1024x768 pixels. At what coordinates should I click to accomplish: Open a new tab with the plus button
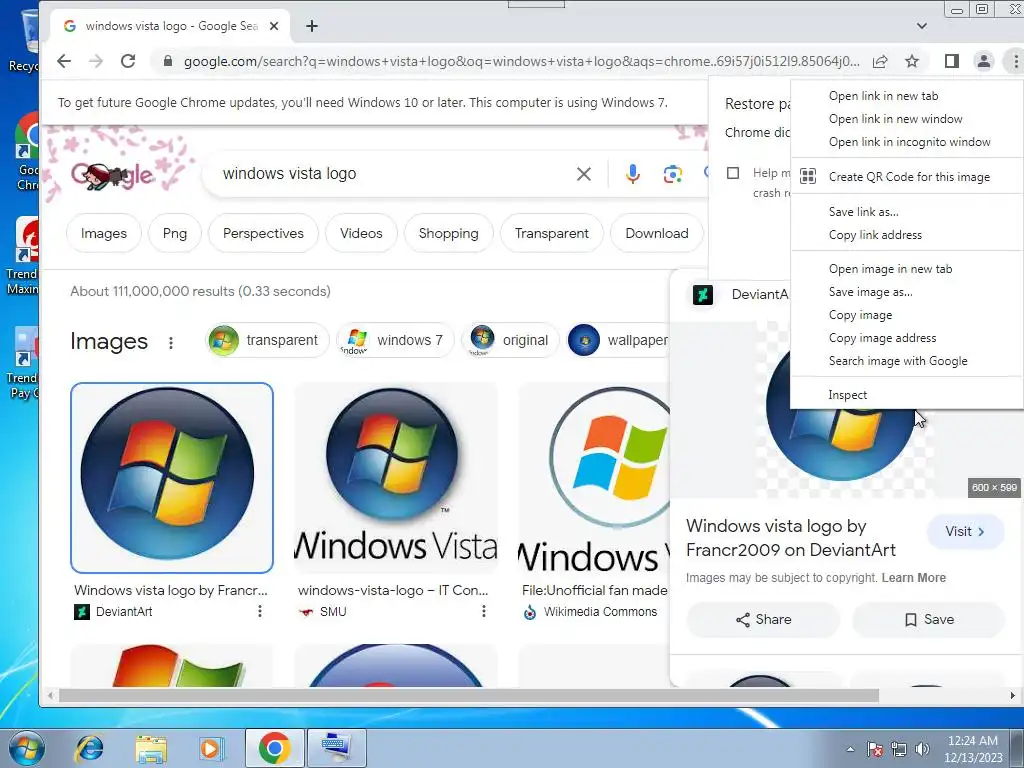coord(312,26)
